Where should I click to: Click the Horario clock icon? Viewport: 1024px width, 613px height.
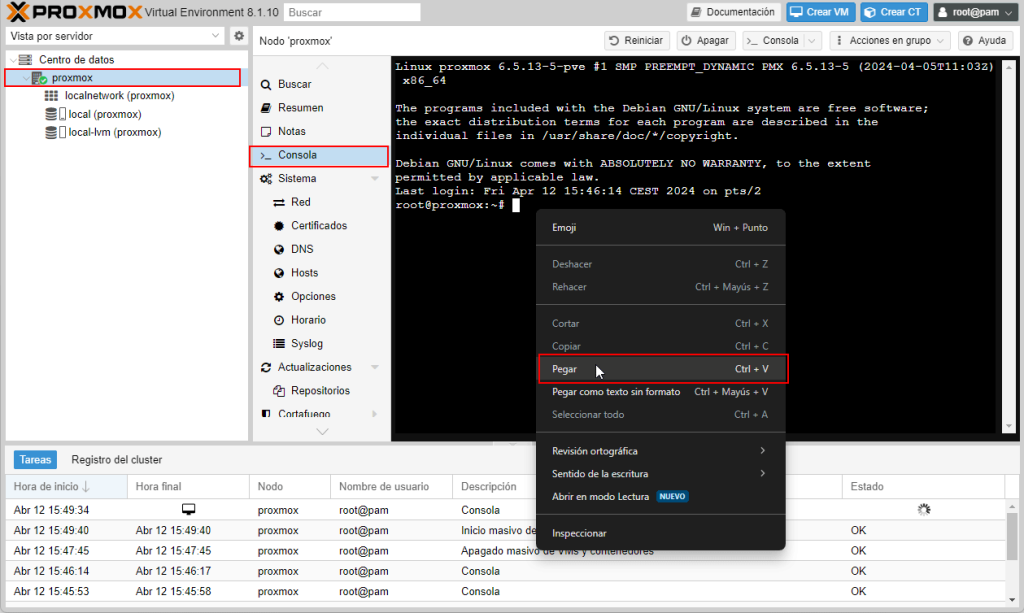tap(279, 320)
